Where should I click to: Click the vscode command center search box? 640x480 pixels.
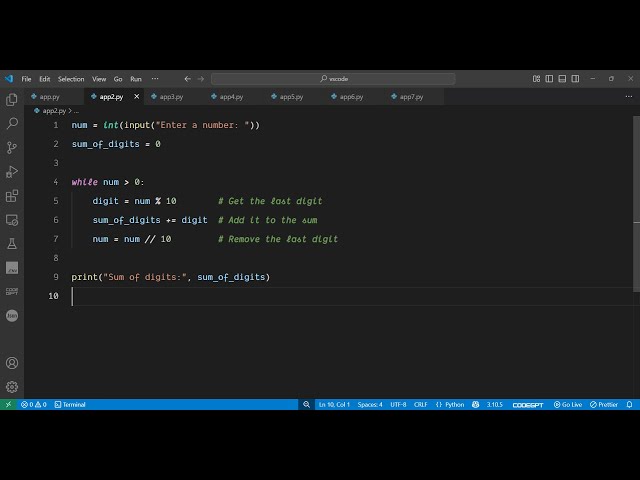tap(333, 79)
